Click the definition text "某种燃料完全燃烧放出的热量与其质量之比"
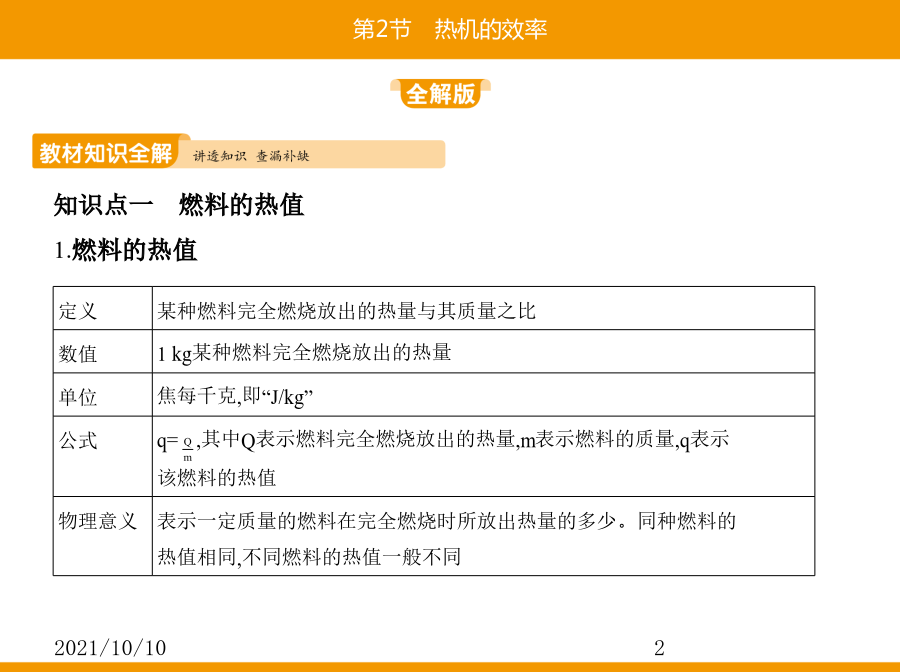The width and height of the screenshot is (900, 672). click(x=346, y=311)
